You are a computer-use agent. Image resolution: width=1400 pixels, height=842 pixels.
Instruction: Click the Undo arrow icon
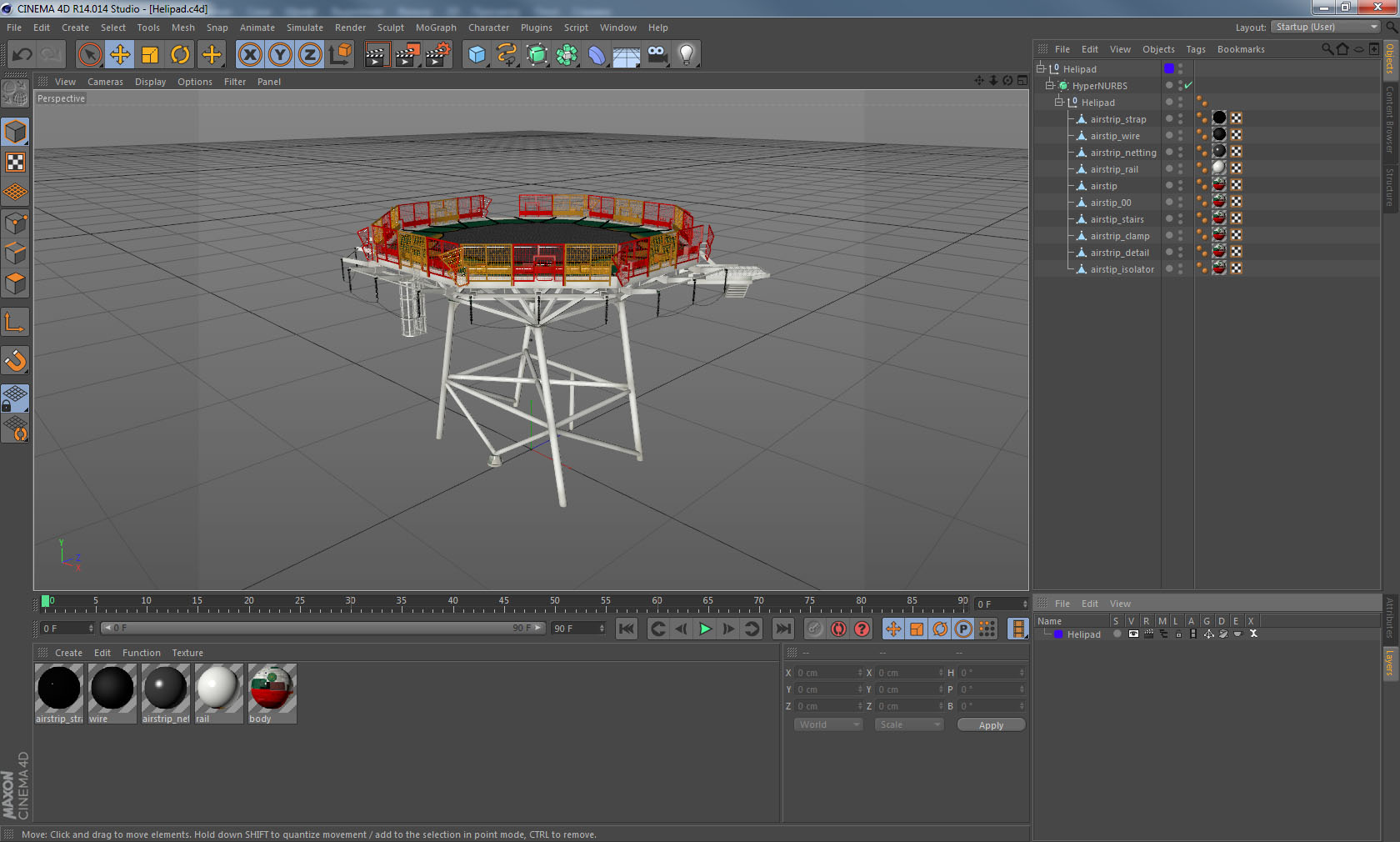(22, 55)
